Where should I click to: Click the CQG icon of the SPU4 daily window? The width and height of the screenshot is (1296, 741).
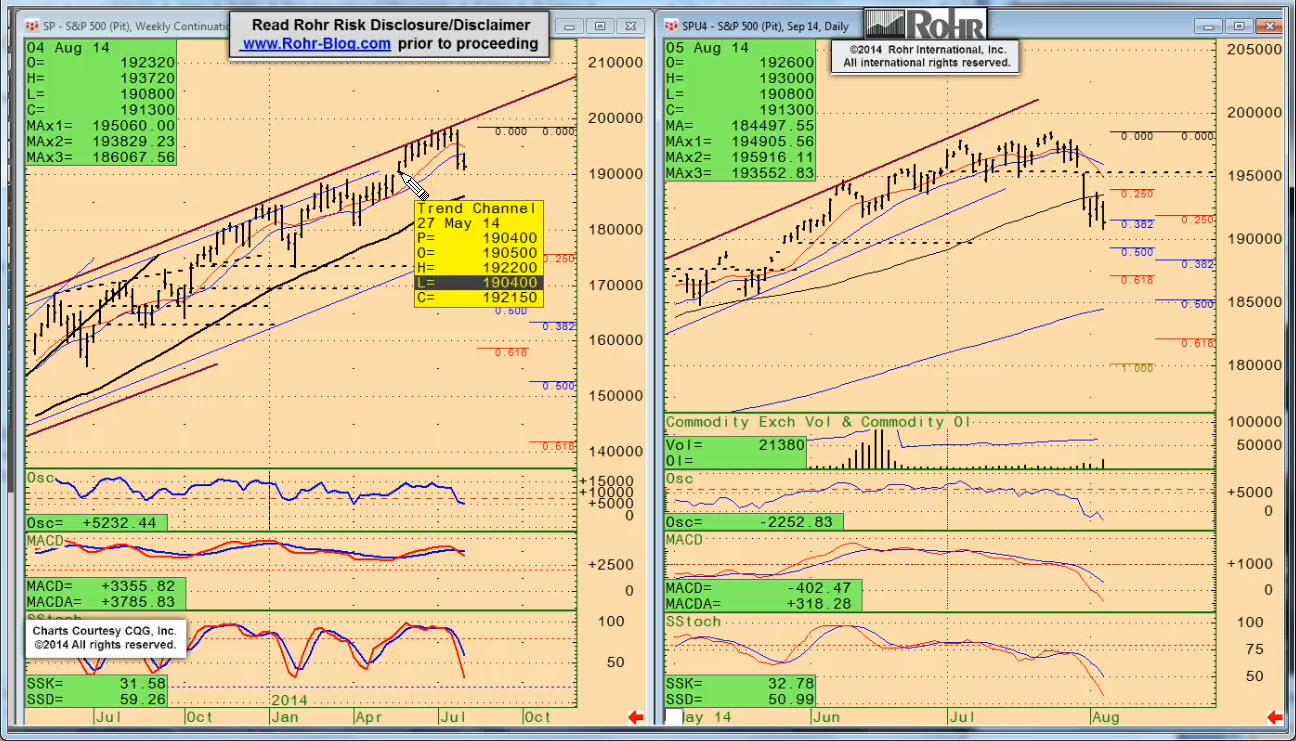672,25
